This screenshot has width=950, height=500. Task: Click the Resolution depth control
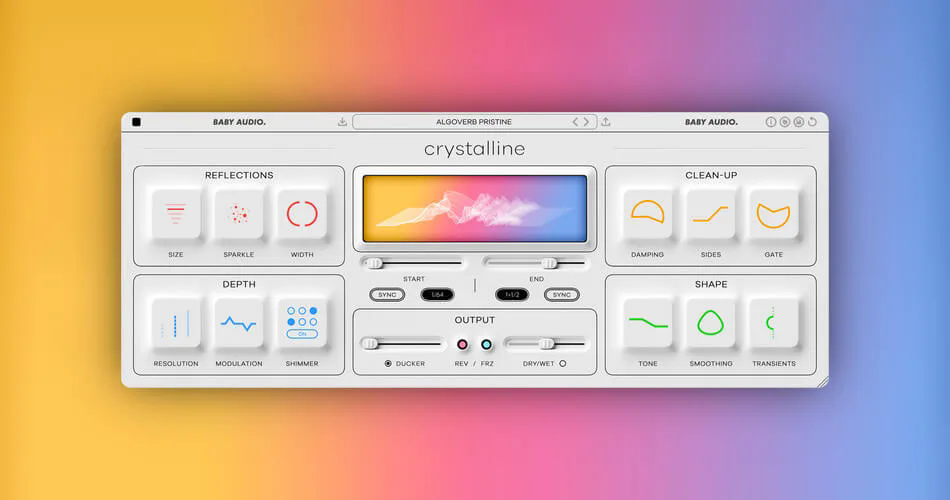tap(176, 323)
